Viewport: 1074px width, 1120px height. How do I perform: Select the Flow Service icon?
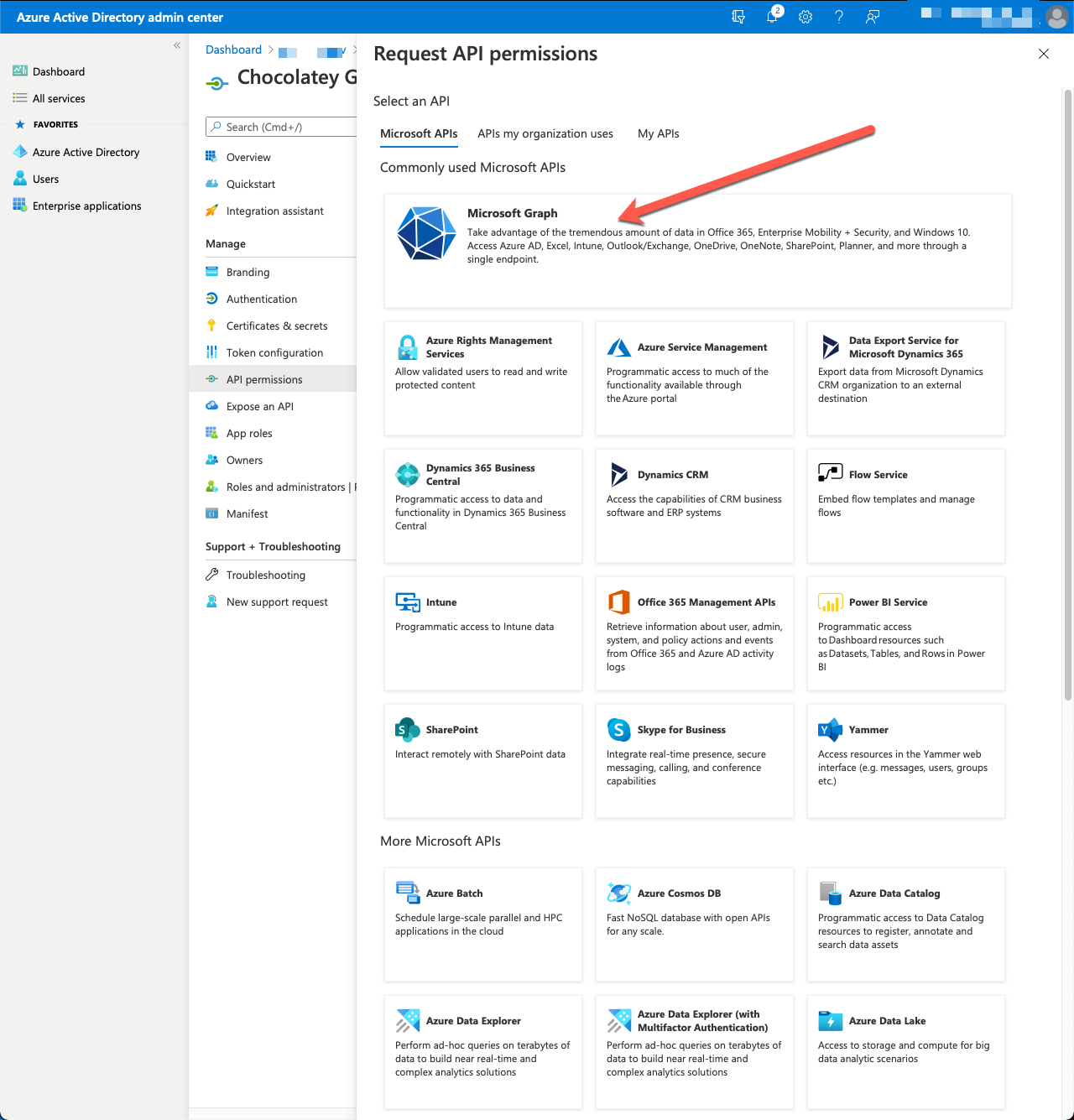point(831,473)
